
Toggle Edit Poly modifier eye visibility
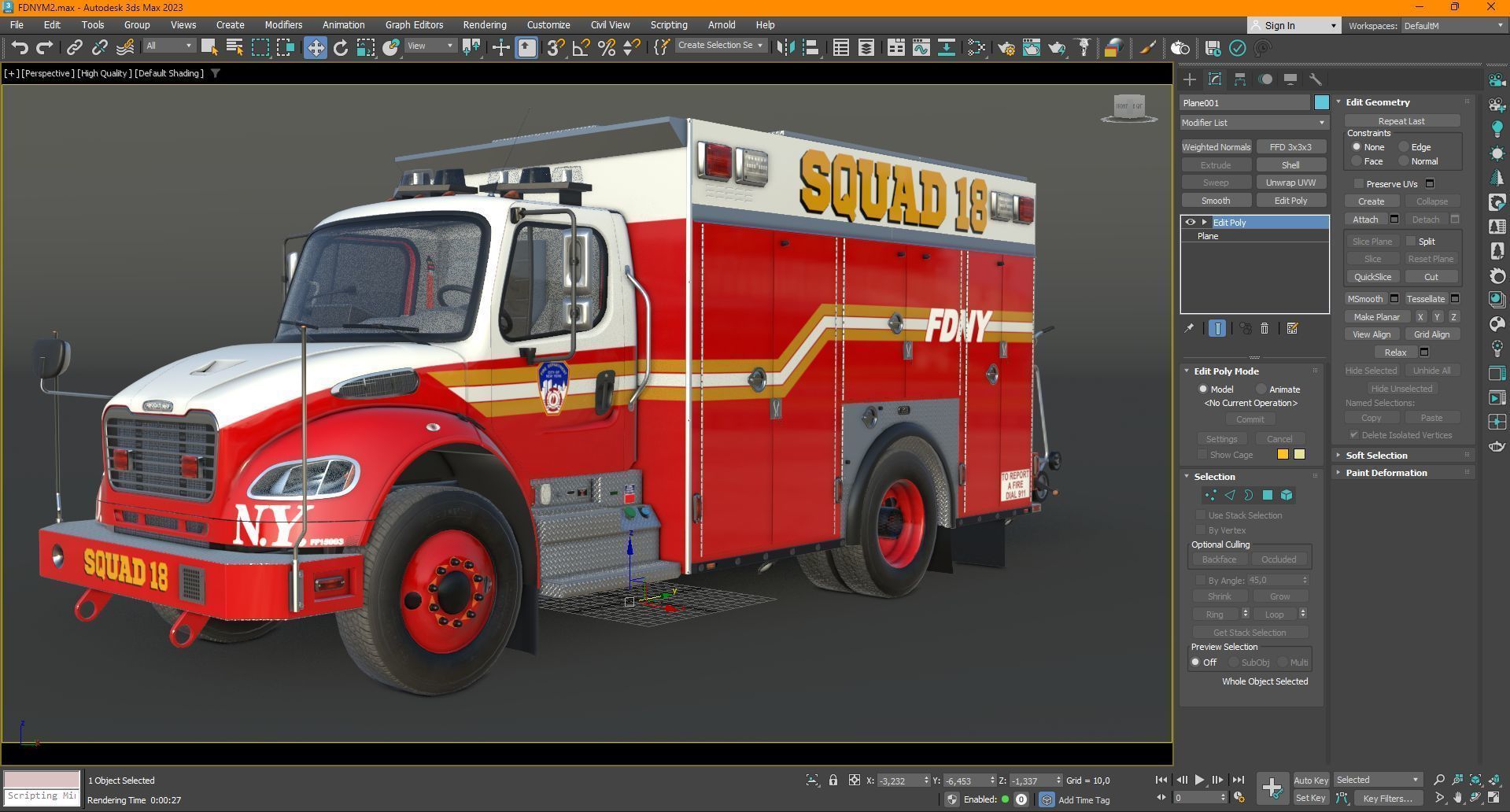[x=1190, y=222]
